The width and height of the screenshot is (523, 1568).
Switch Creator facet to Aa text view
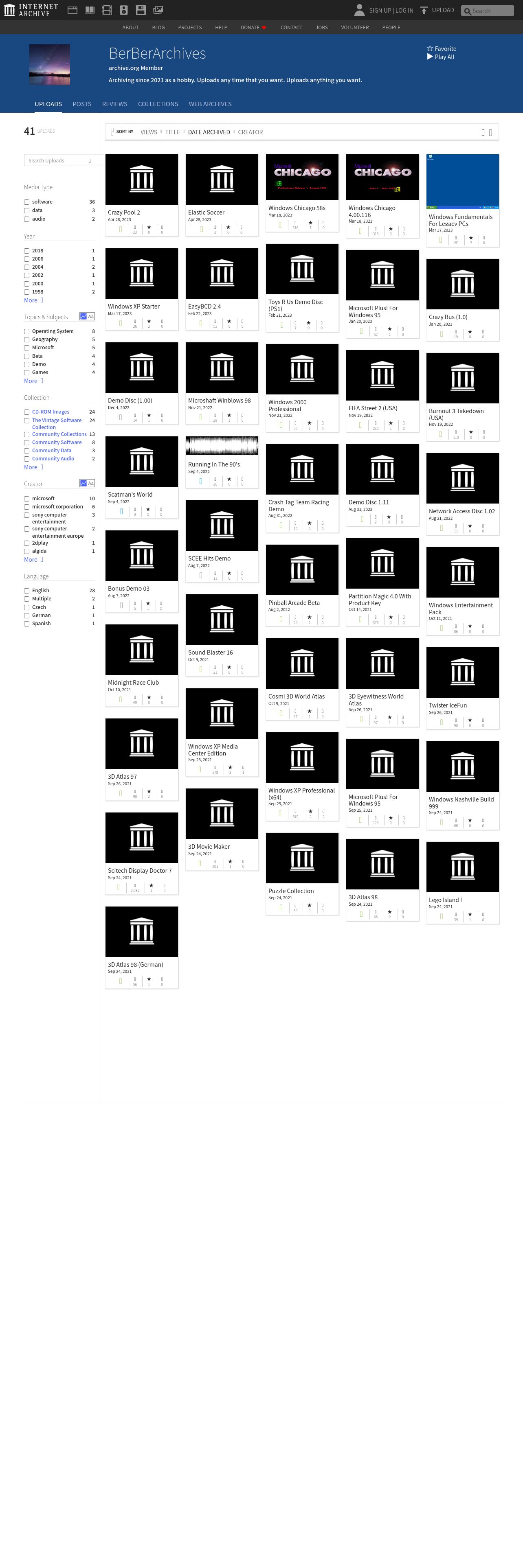[x=91, y=483]
